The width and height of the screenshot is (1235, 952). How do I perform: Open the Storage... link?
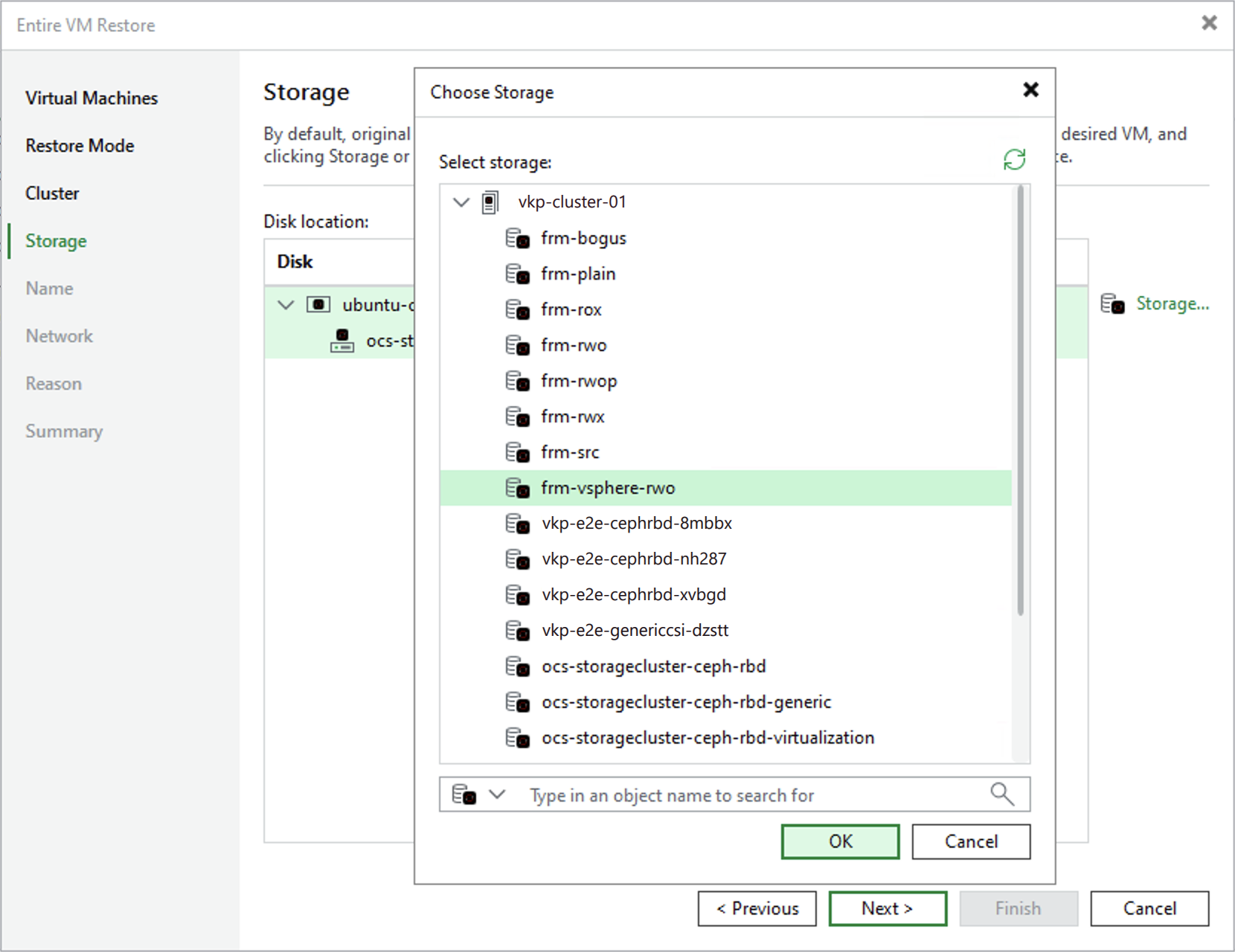[x=1173, y=303]
